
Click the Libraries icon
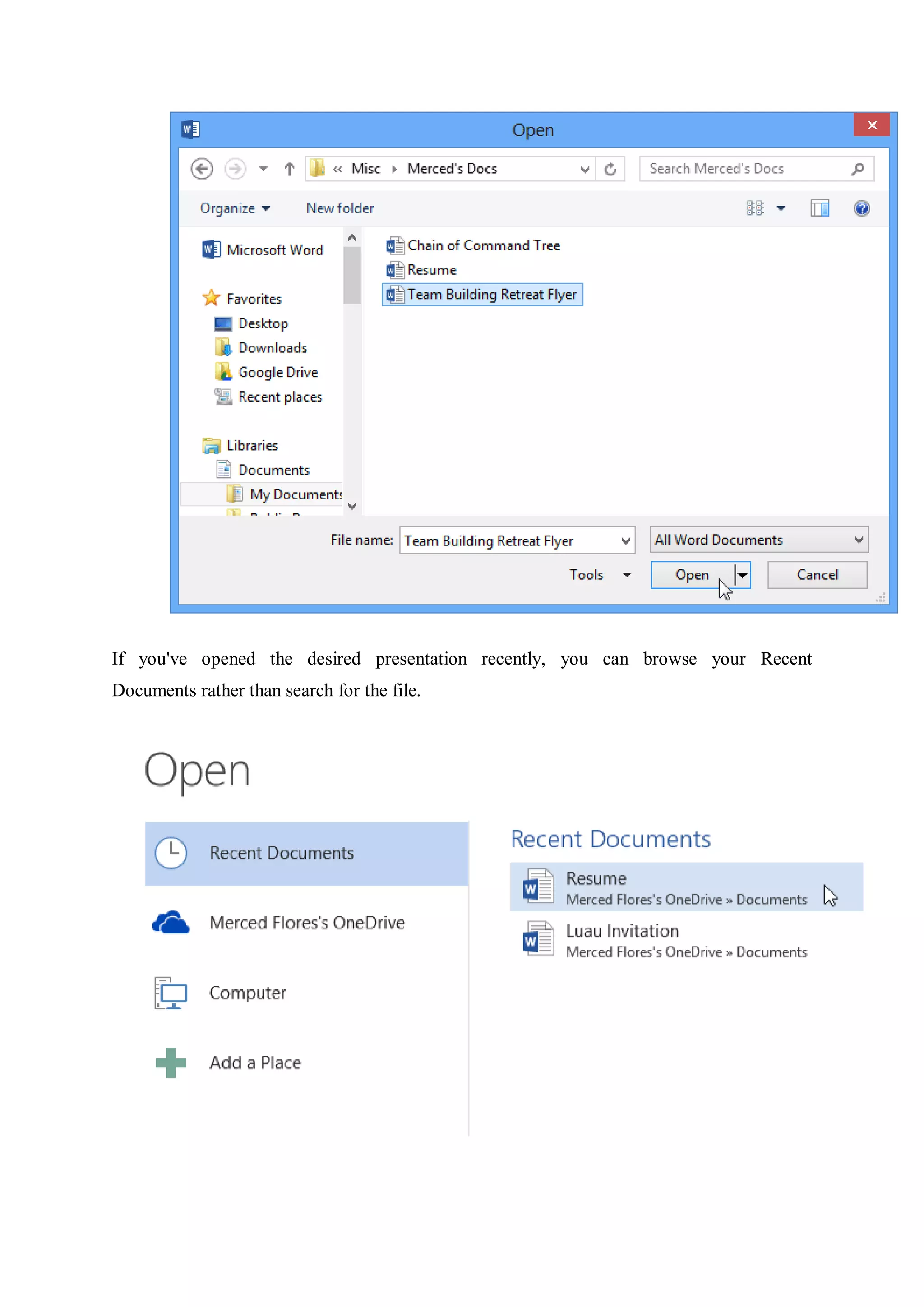coord(211,446)
